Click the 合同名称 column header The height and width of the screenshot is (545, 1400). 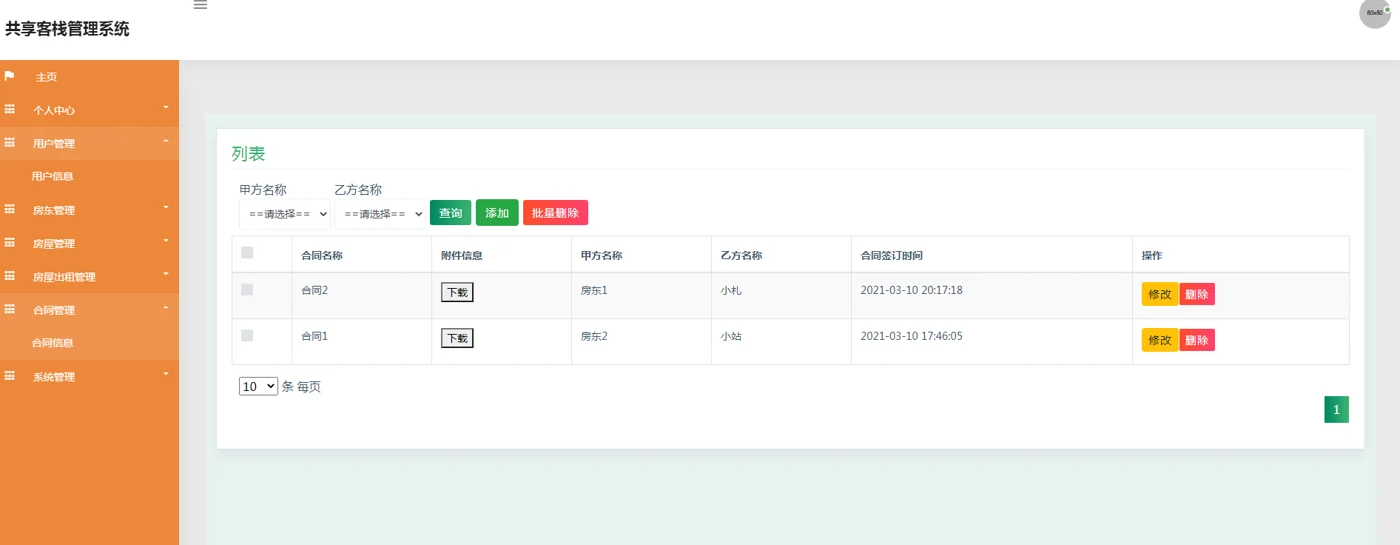(322, 256)
